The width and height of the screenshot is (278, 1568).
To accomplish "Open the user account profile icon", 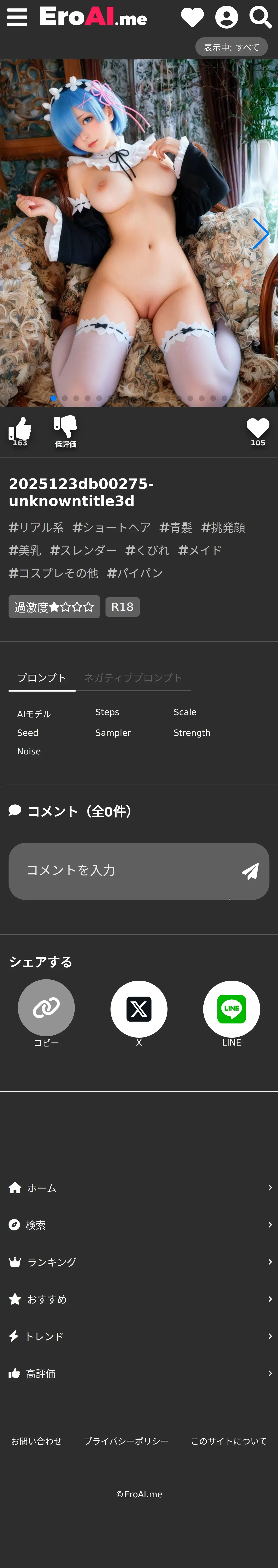I will [x=226, y=17].
